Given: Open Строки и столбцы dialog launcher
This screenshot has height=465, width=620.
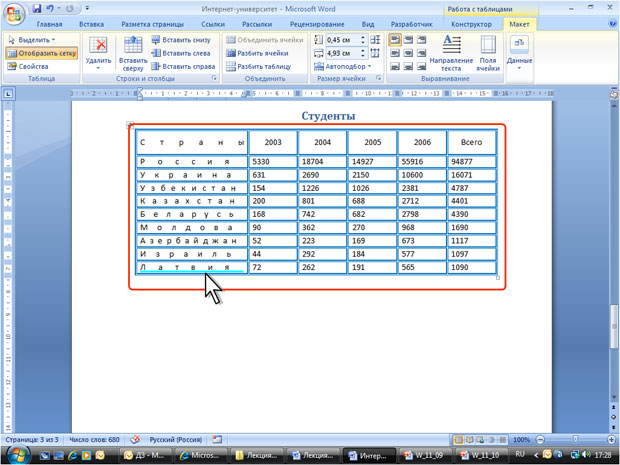Looking at the screenshot, I should pos(215,78).
